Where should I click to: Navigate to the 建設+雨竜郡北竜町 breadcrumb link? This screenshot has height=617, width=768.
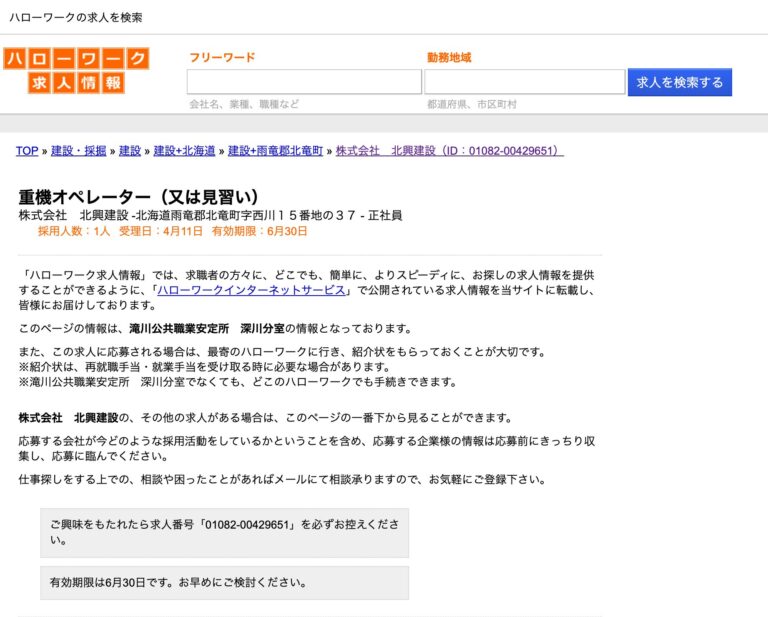275,151
